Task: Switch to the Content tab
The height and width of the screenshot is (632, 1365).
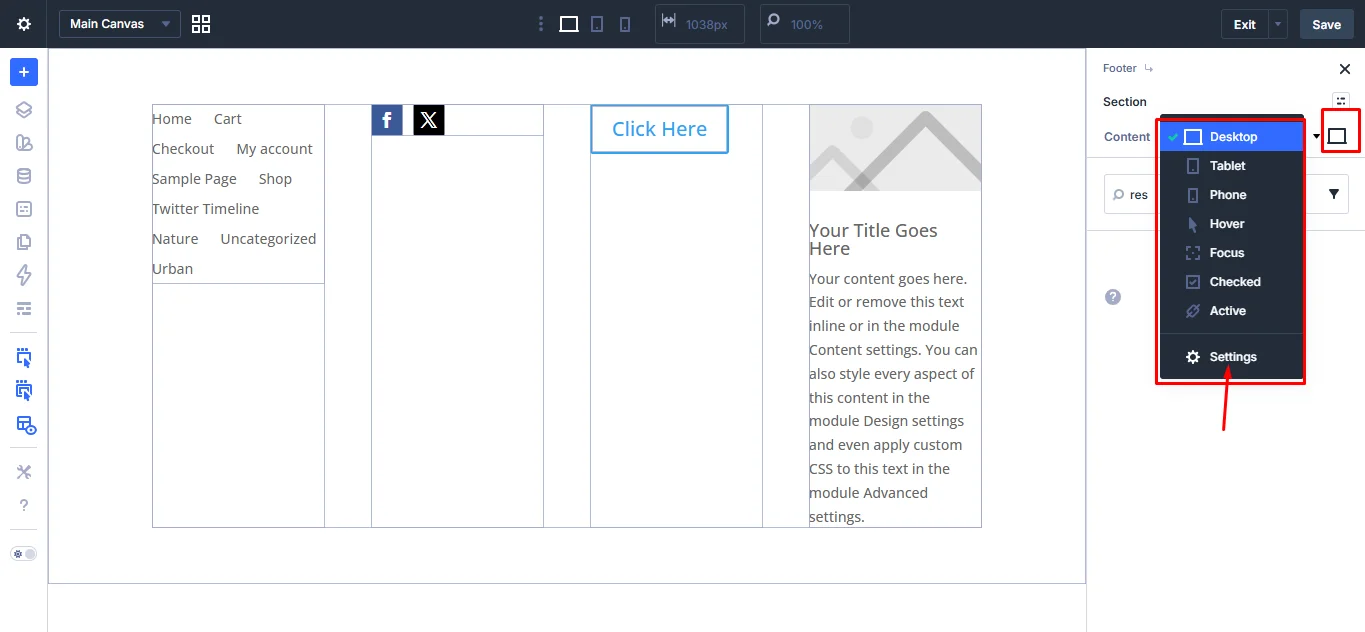Action: 1127,137
